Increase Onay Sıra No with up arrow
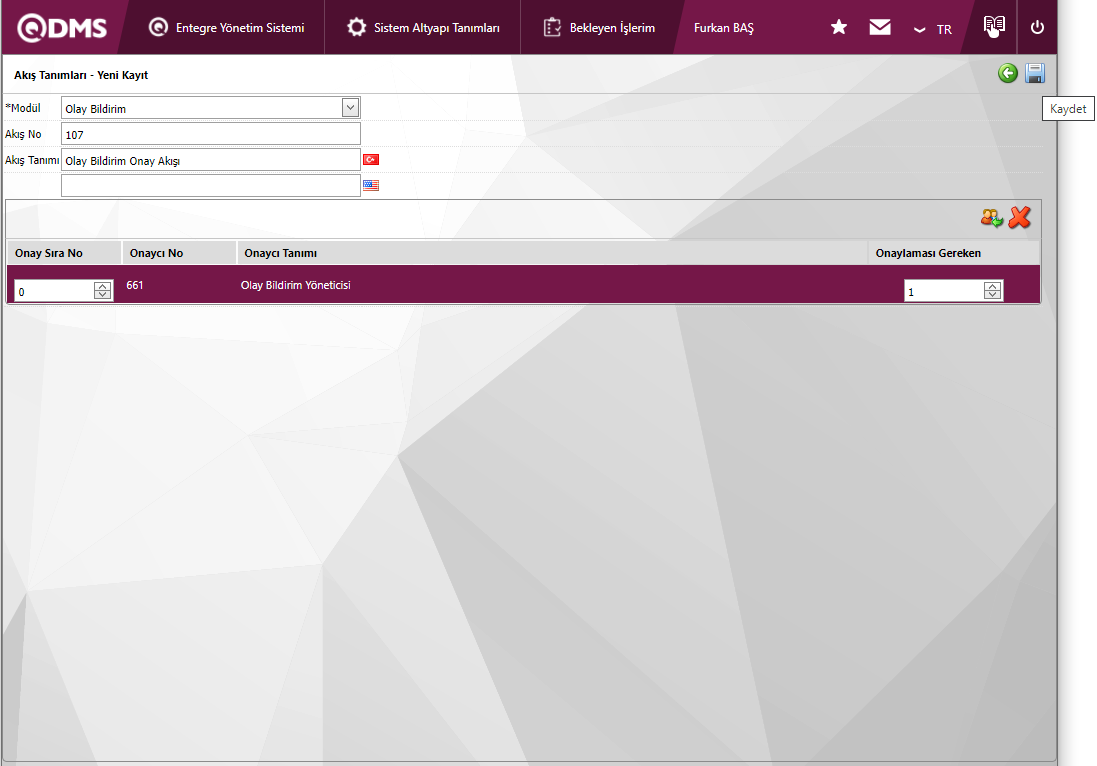The width and height of the screenshot is (1097, 766). (x=103, y=286)
